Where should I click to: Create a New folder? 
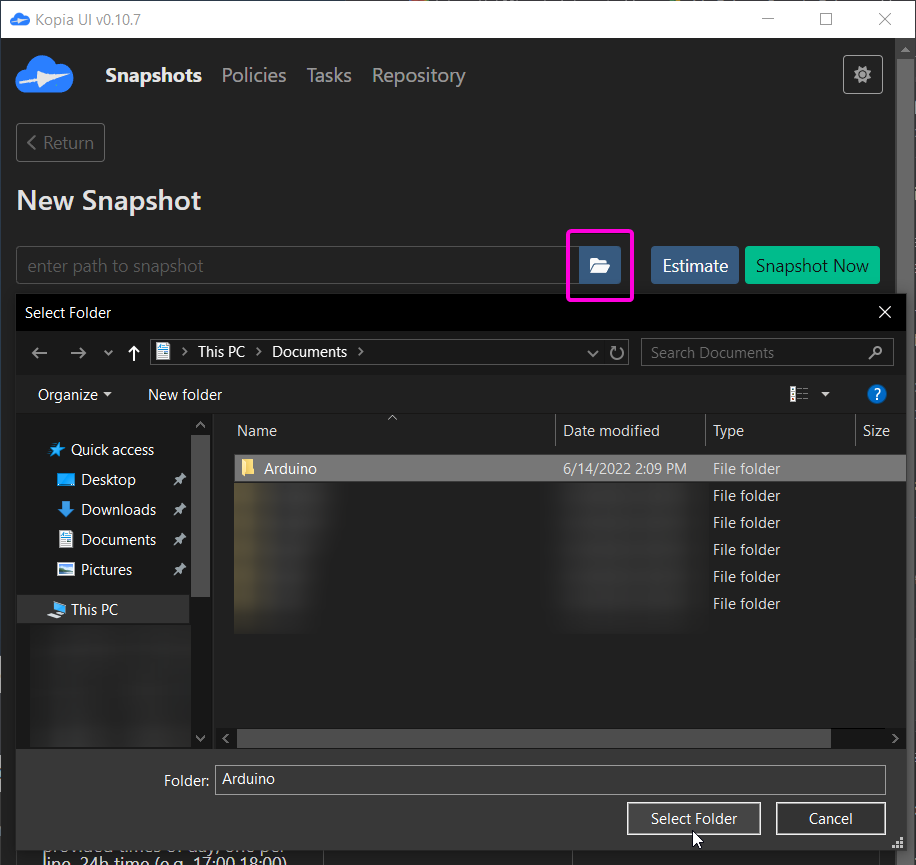(185, 395)
